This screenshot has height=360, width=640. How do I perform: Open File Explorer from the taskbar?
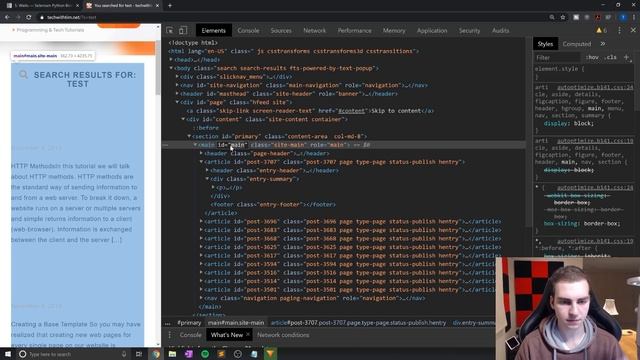coord(172,354)
